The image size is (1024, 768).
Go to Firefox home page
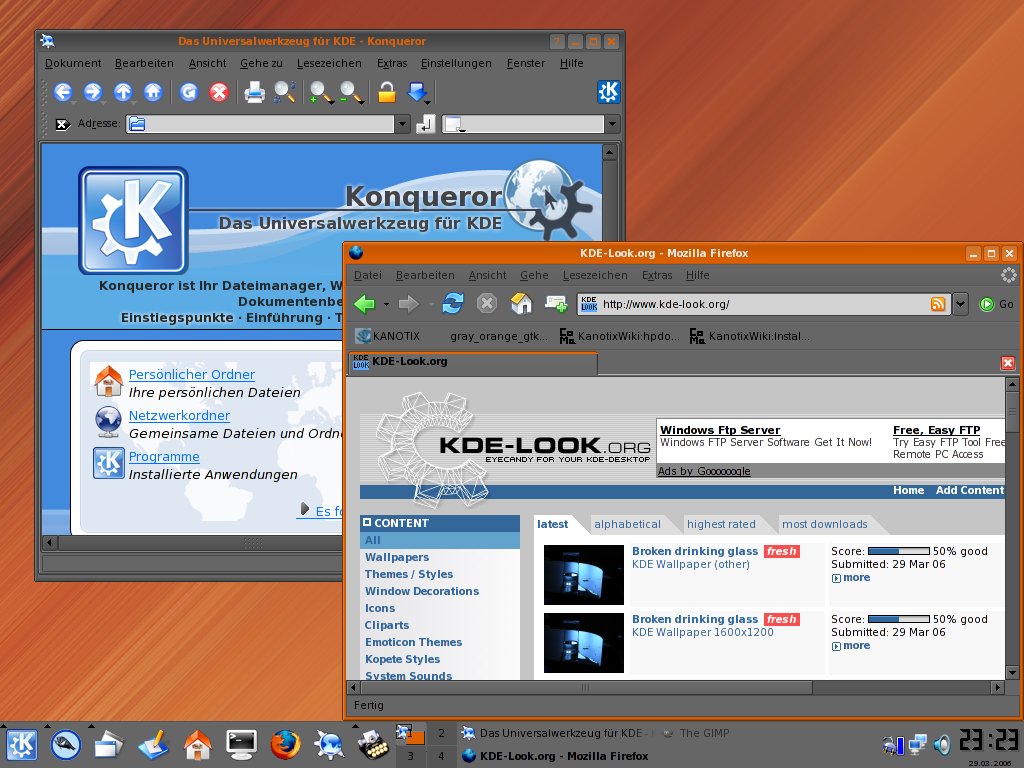coord(521,304)
